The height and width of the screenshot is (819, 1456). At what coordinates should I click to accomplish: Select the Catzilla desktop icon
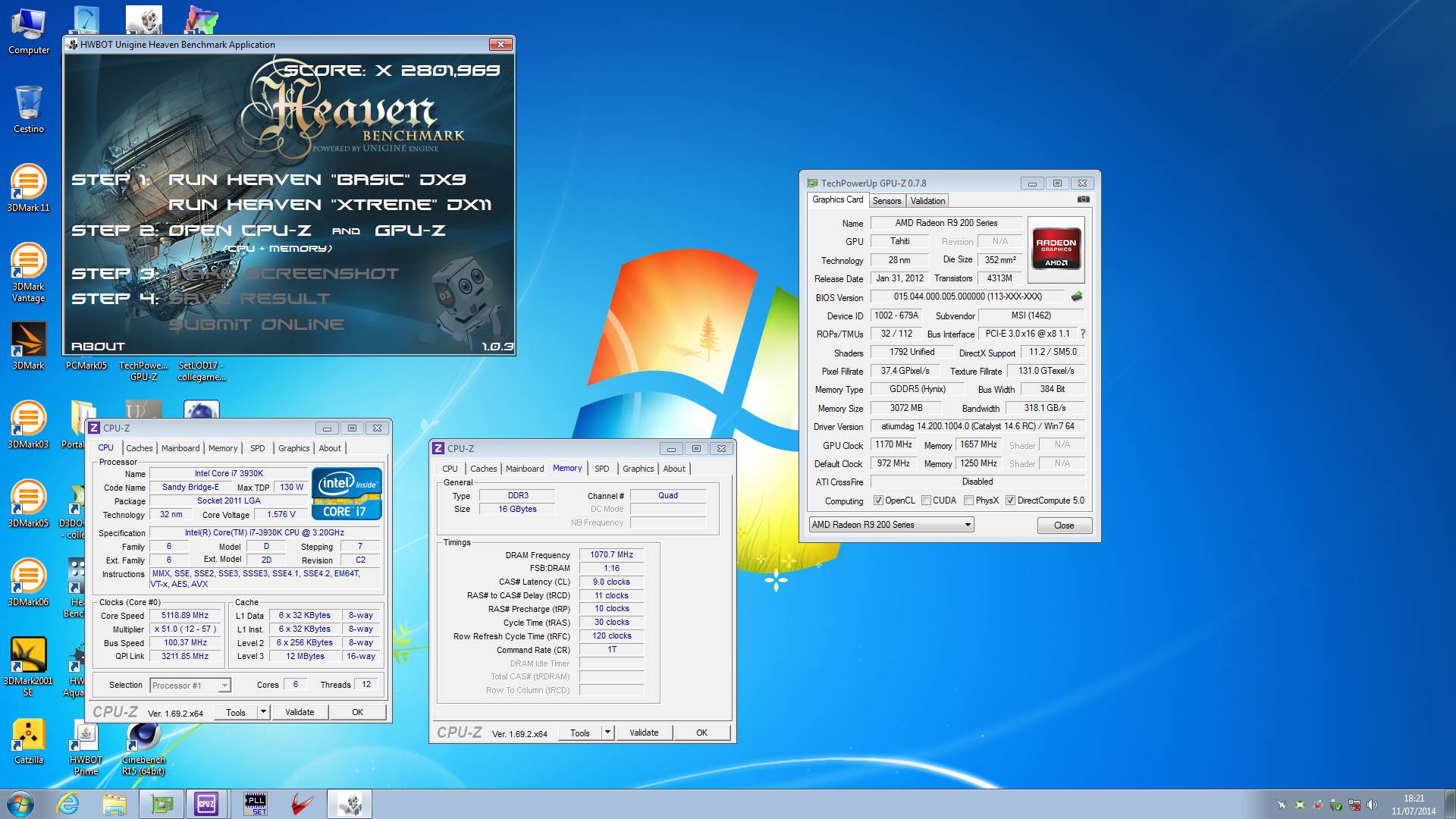(29, 741)
